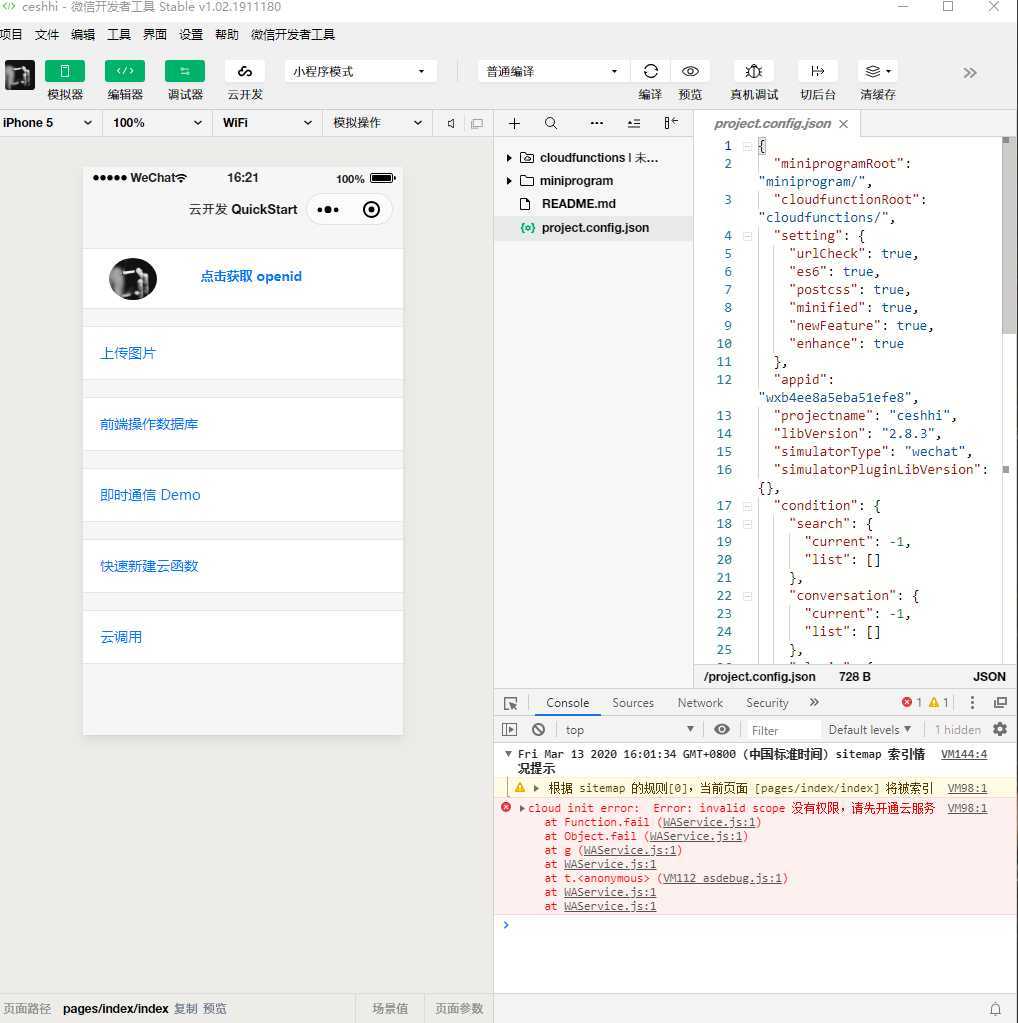Open the 微信开发者工具 menu

coord(293,35)
